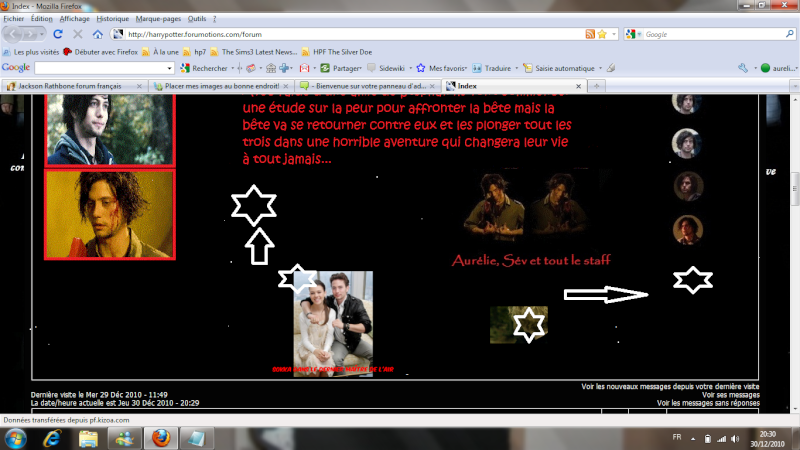Image resolution: width=800 pixels, height=450 pixels.
Task: Expand the Google toolbar search box dropdown
Action: [169, 68]
